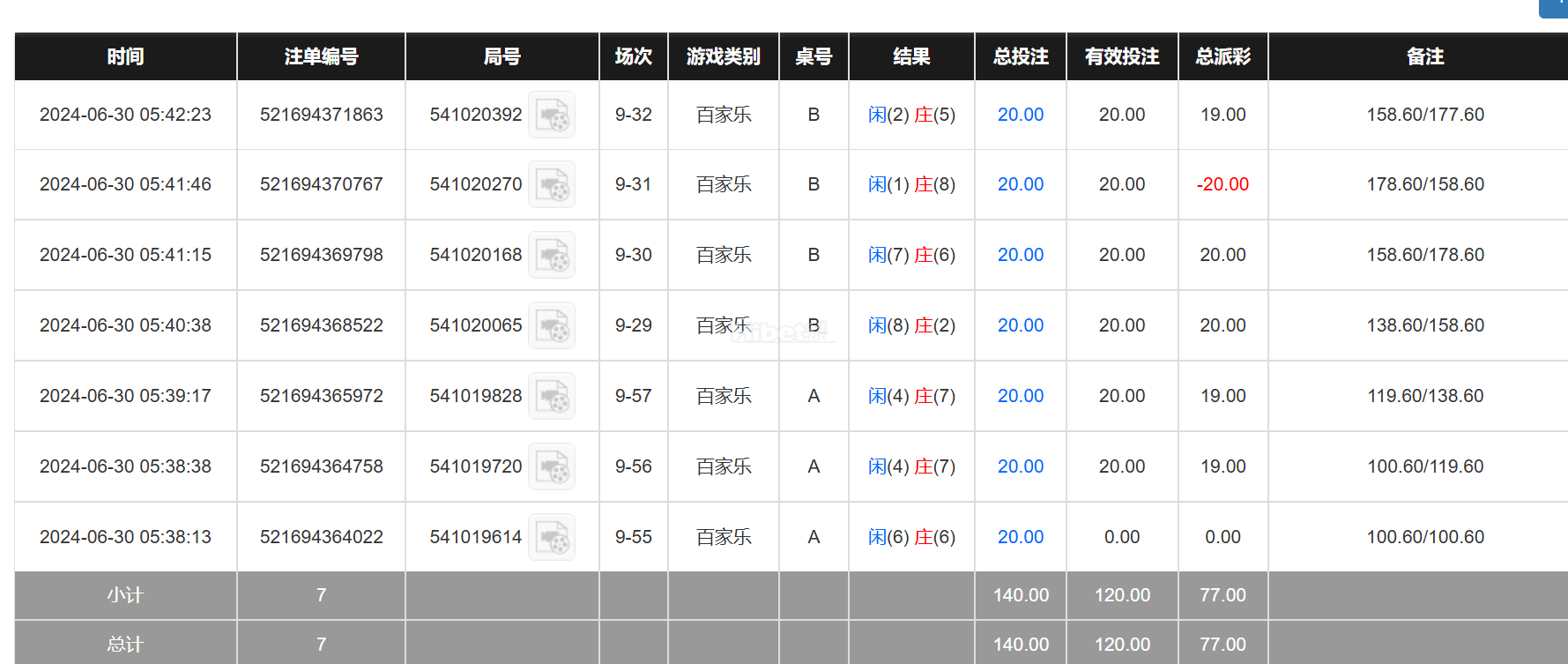Click total bet 20.00 link at 05:38:13
Viewport: 1568px width, 664px height.
tap(1021, 537)
